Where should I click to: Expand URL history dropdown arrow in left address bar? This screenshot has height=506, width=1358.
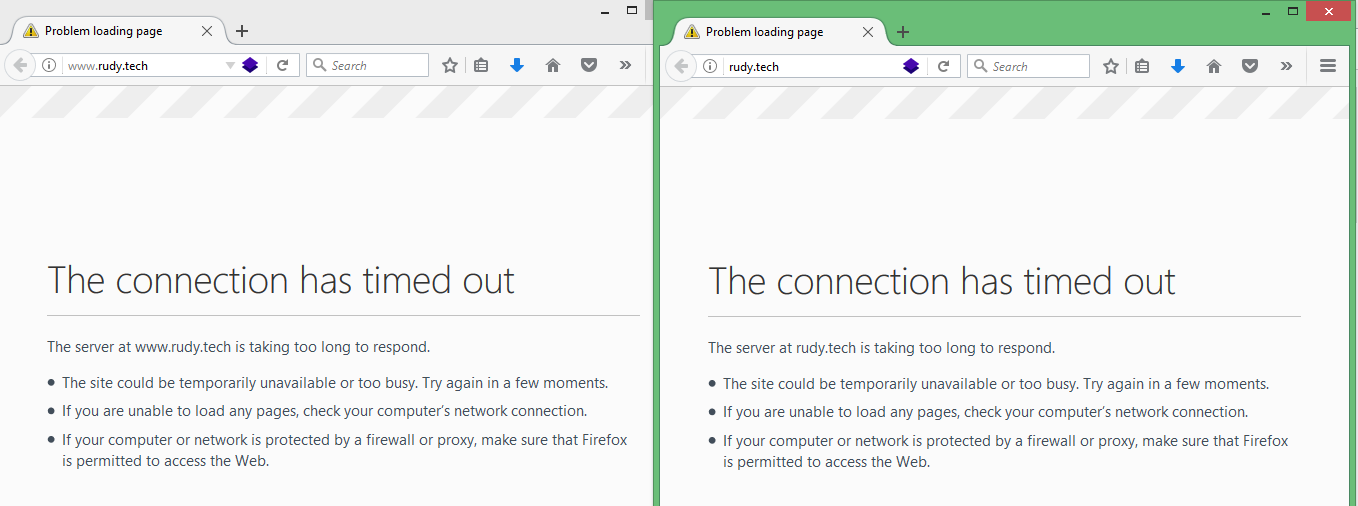coord(230,65)
